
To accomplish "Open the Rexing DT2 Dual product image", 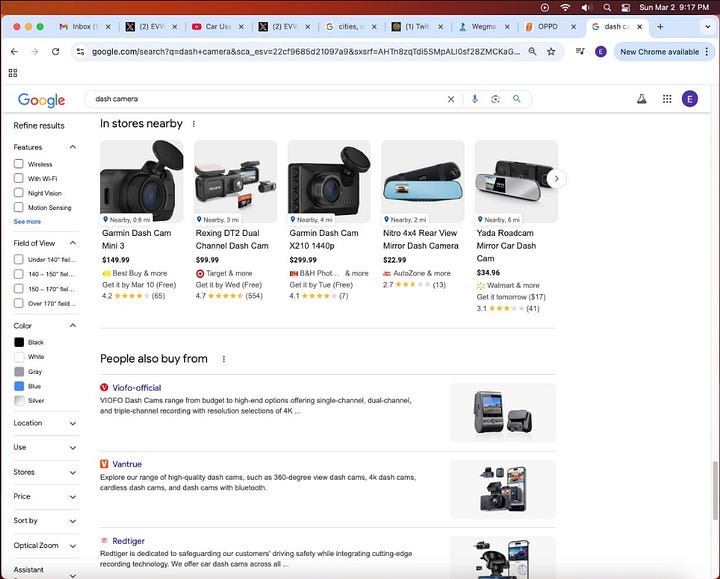I will (x=235, y=181).
